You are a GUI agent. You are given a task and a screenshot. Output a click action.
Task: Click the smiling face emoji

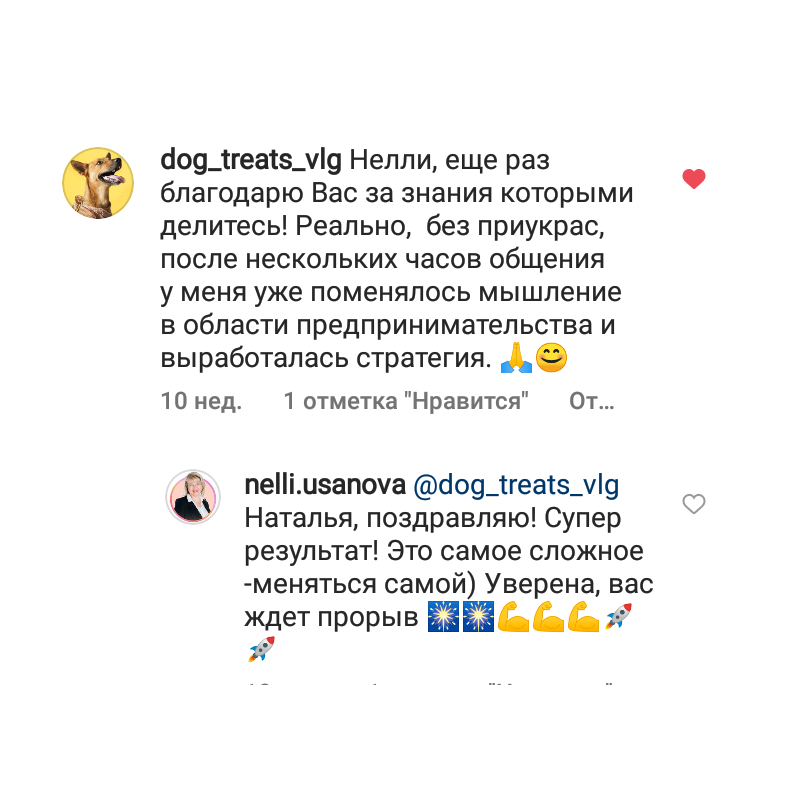coord(551,358)
